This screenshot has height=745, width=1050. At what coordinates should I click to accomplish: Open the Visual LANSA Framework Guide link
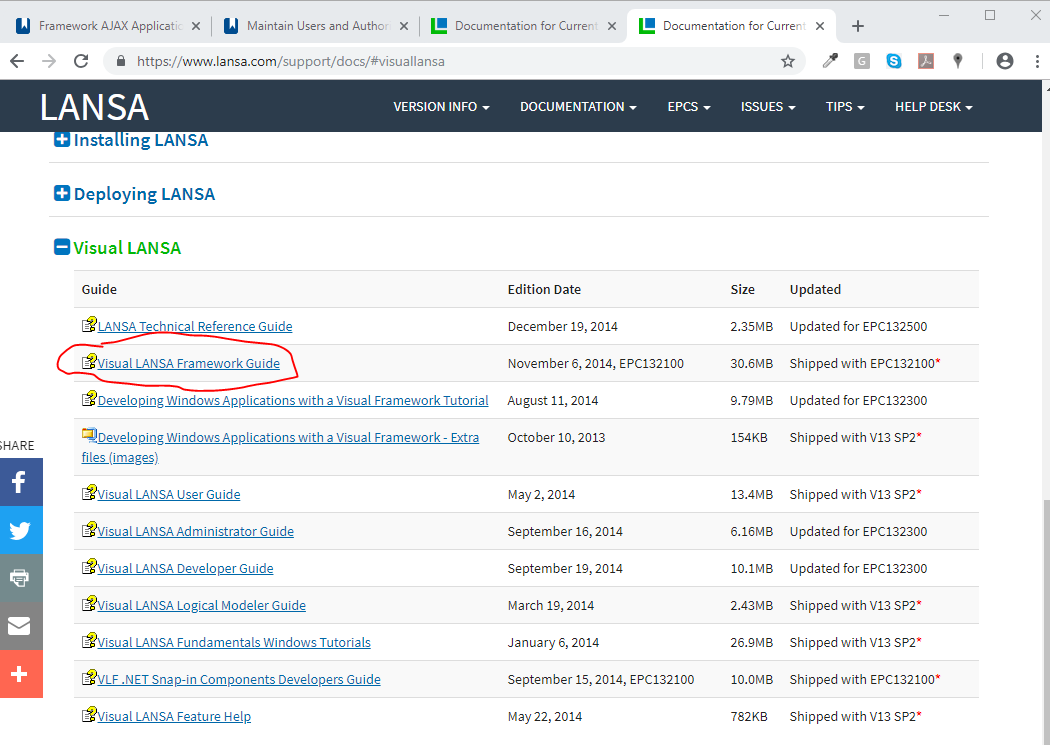pos(188,364)
